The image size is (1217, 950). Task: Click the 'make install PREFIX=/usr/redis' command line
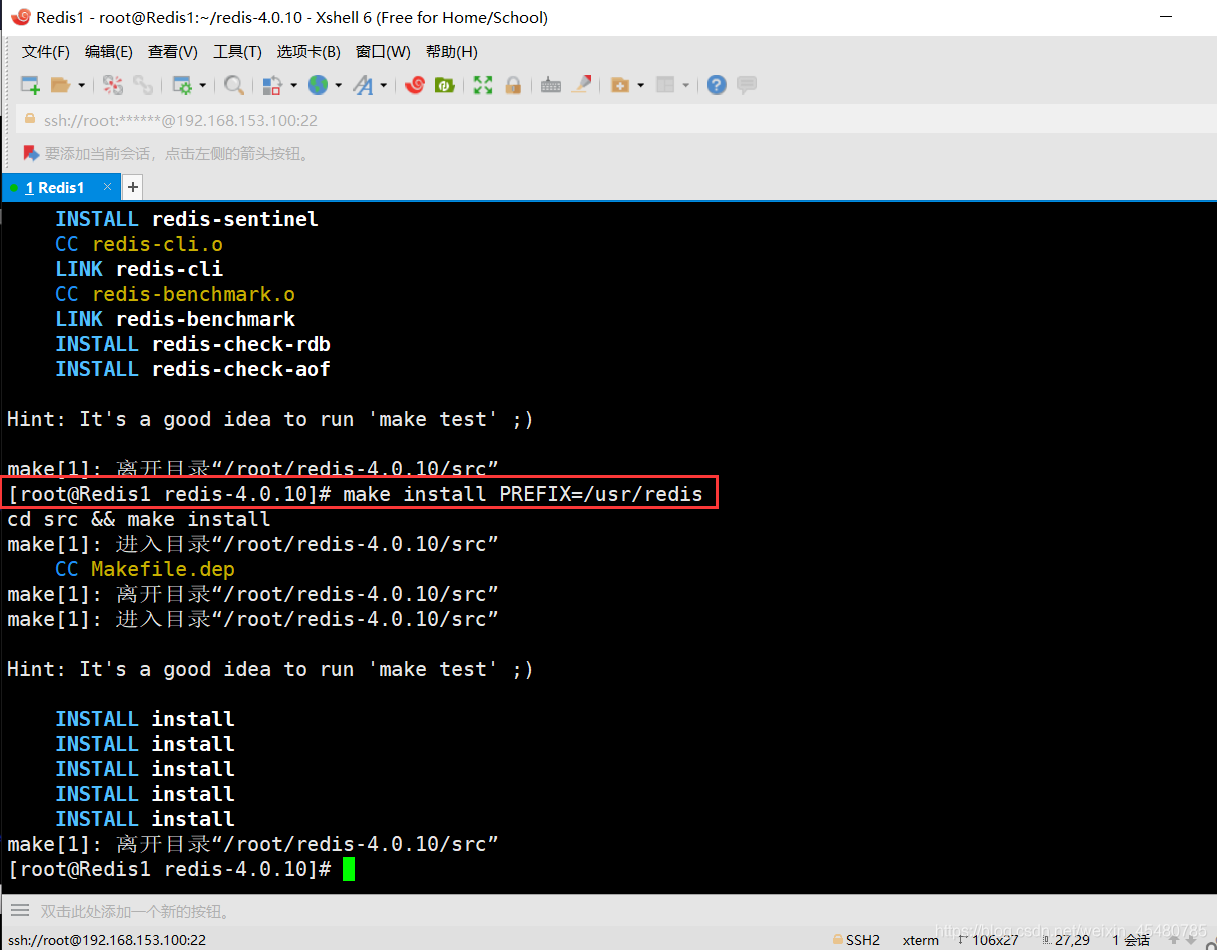[x=523, y=494]
